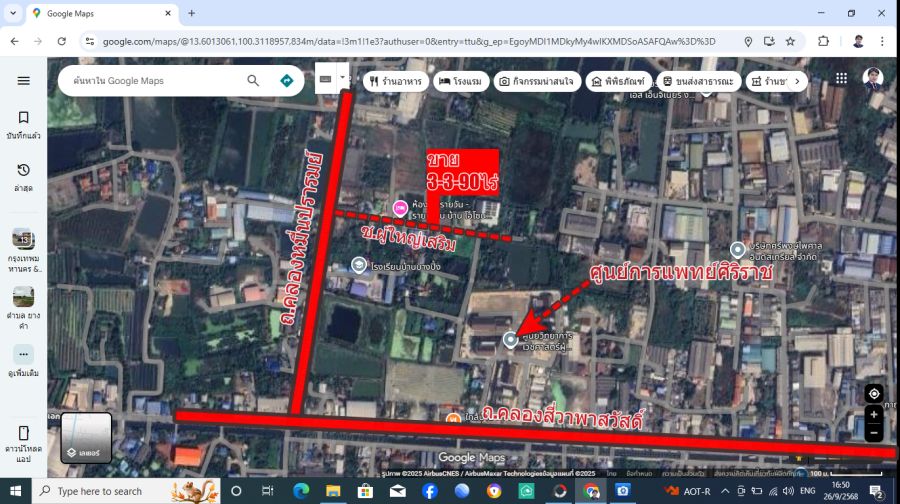Open input tools dropdown arrow

point(343,78)
